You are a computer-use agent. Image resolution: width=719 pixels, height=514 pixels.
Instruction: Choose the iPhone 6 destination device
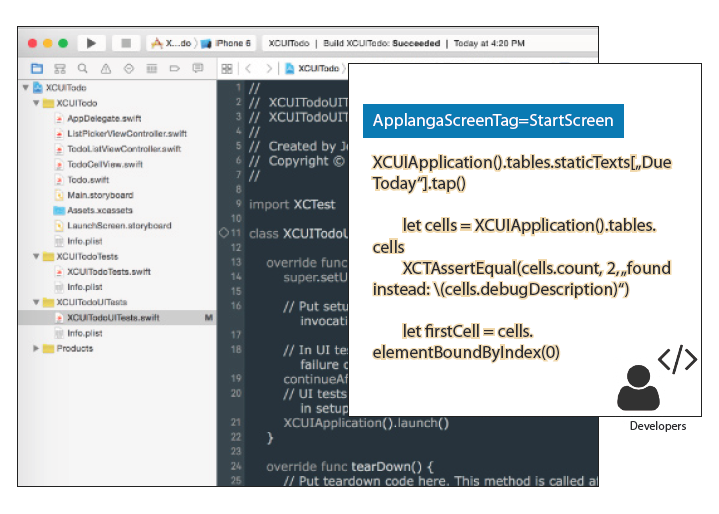pos(226,43)
